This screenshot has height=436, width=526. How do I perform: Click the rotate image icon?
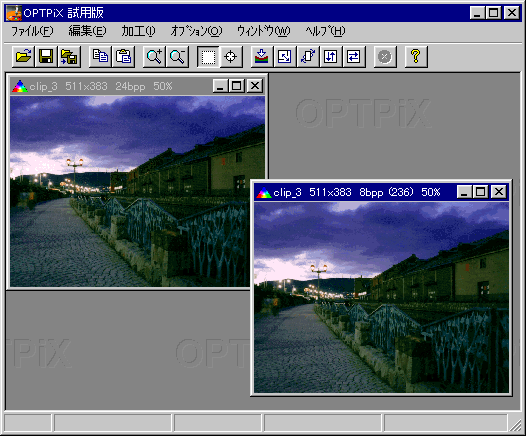308,56
